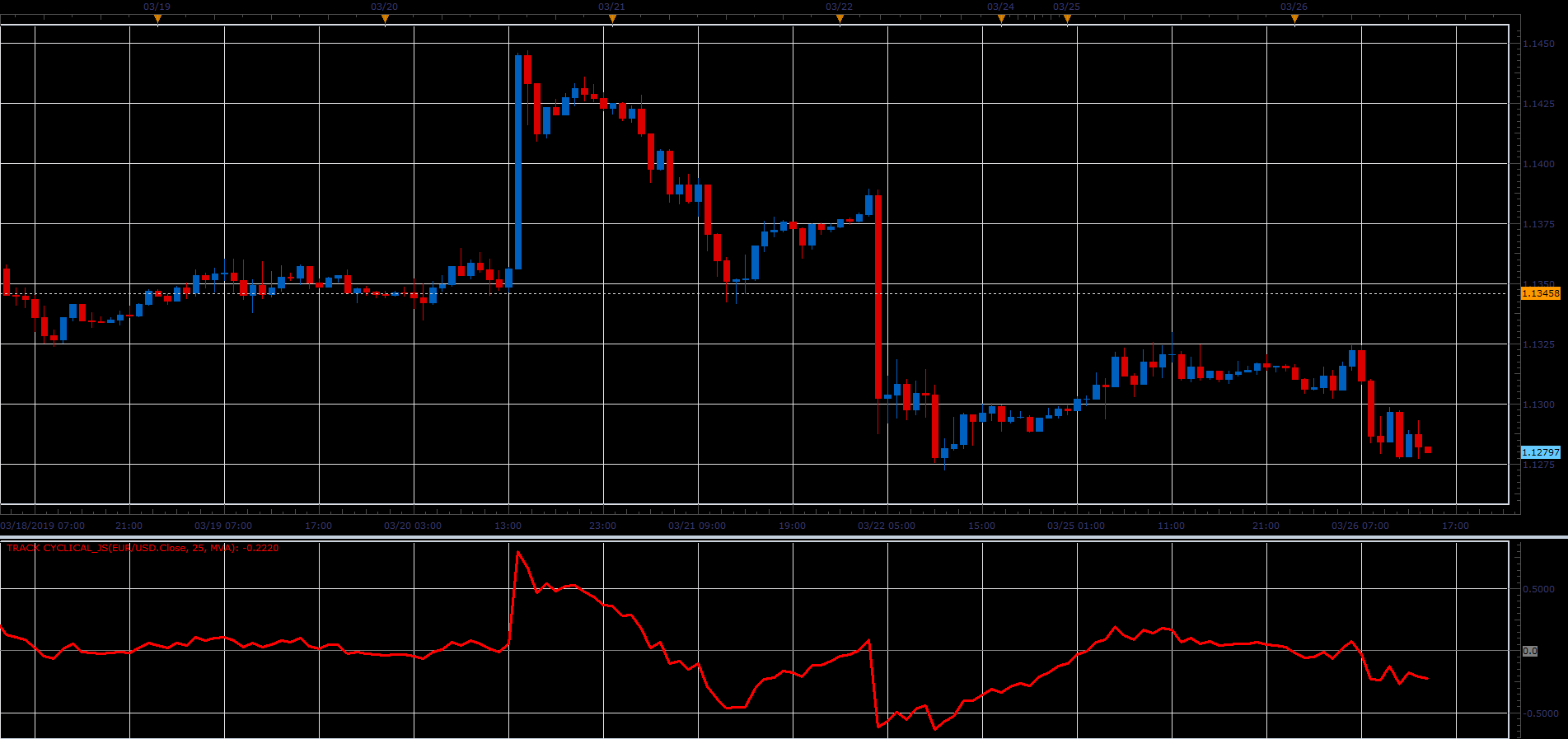Click the 19:00 time axis label
Image resolution: width=1568 pixels, height=739 pixels.
[x=792, y=526]
